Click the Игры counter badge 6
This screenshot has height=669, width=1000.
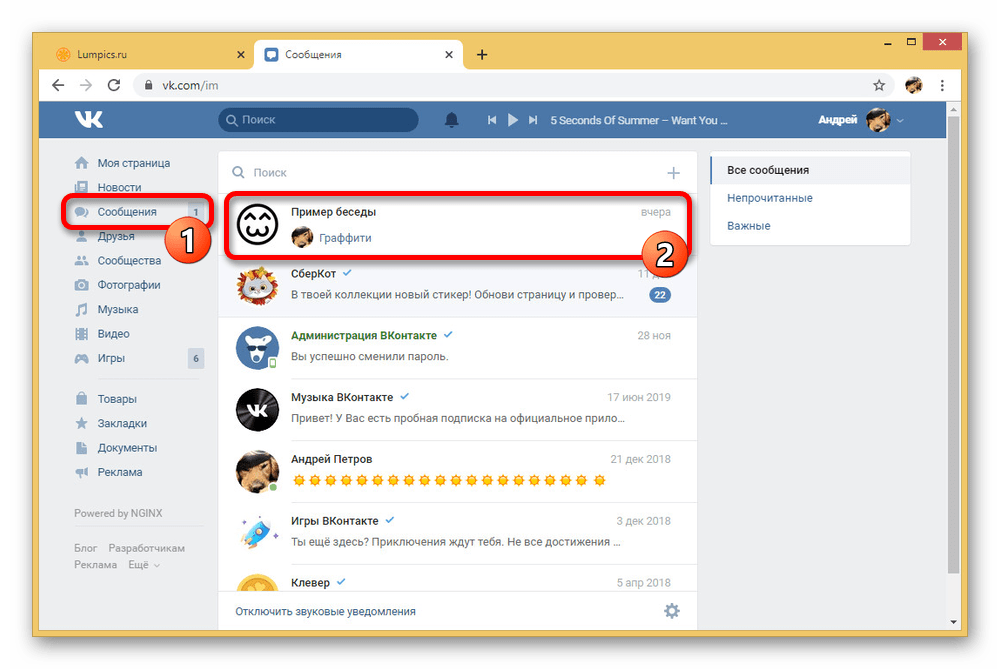click(196, 358)
